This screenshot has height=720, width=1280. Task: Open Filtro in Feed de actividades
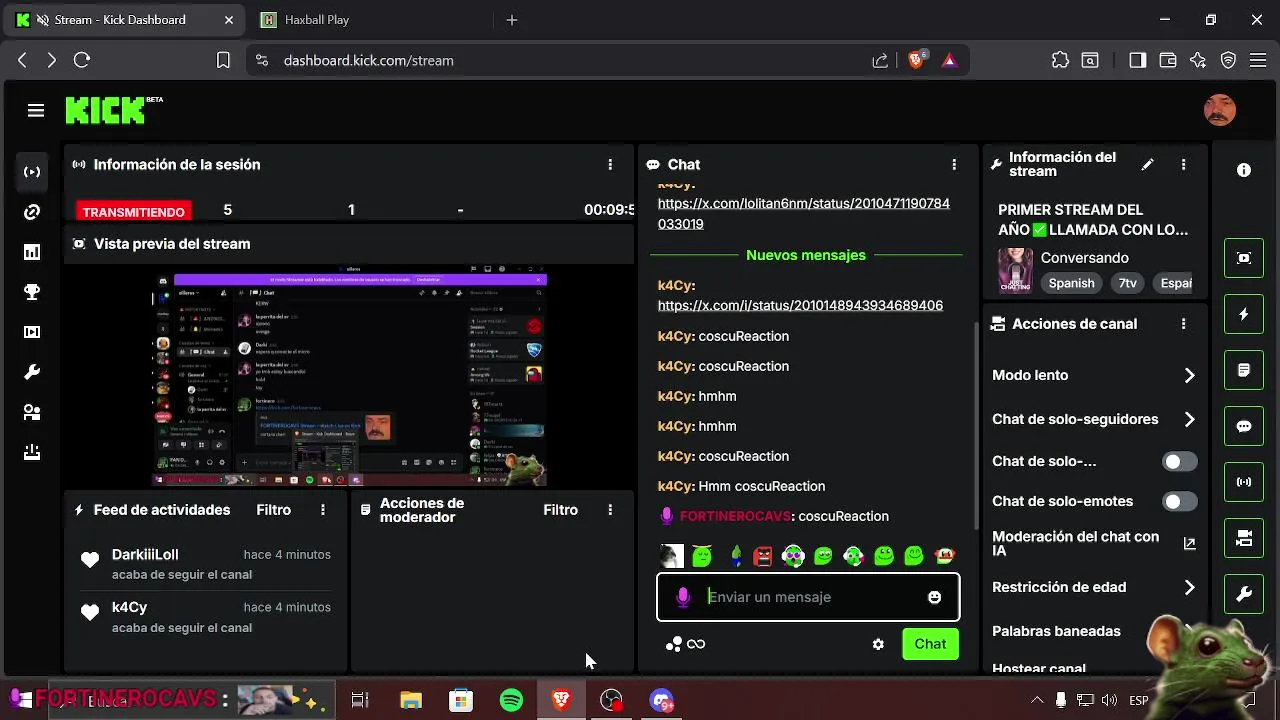point(273,510)
